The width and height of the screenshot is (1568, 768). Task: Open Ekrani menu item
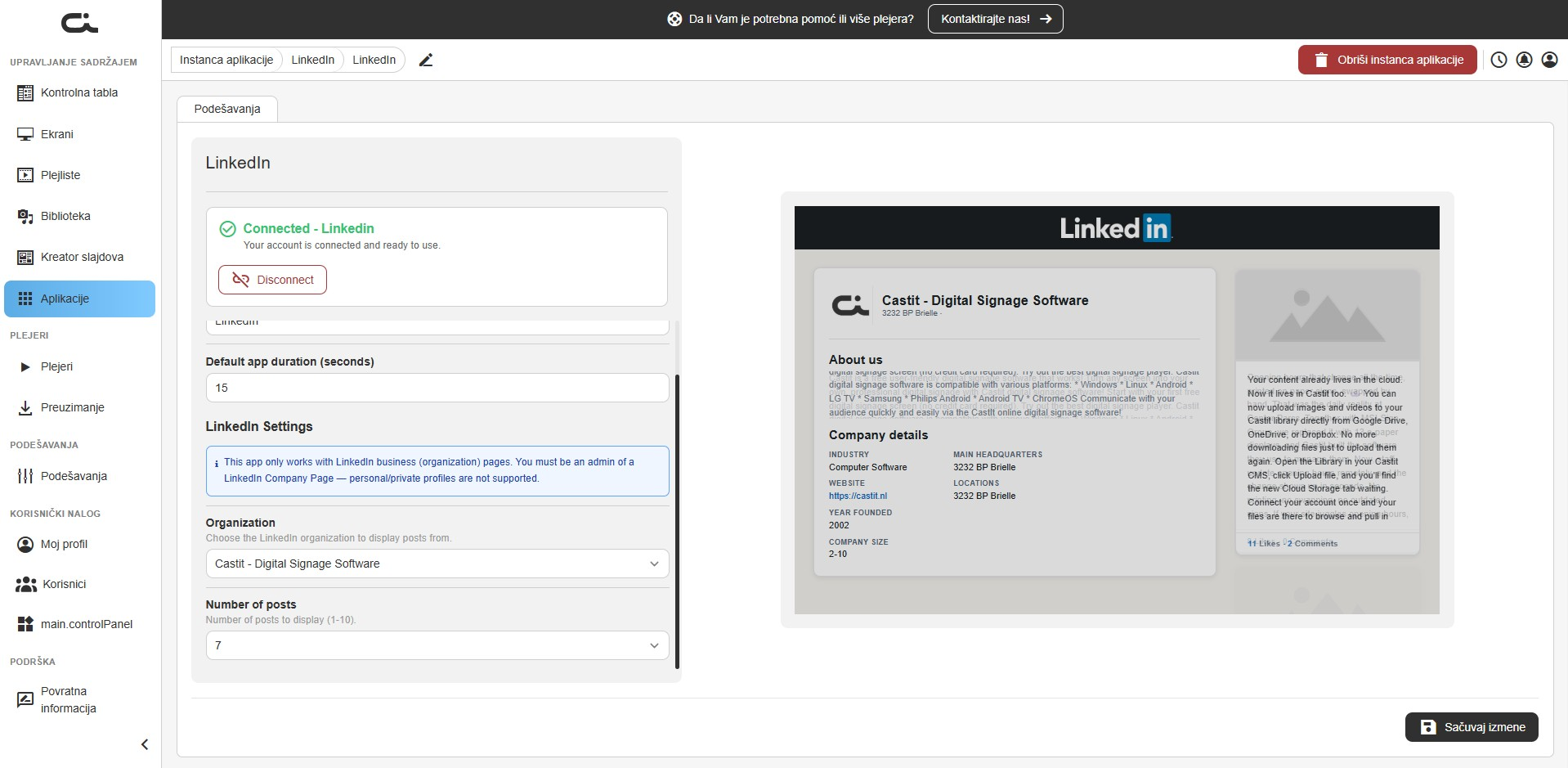79,134
